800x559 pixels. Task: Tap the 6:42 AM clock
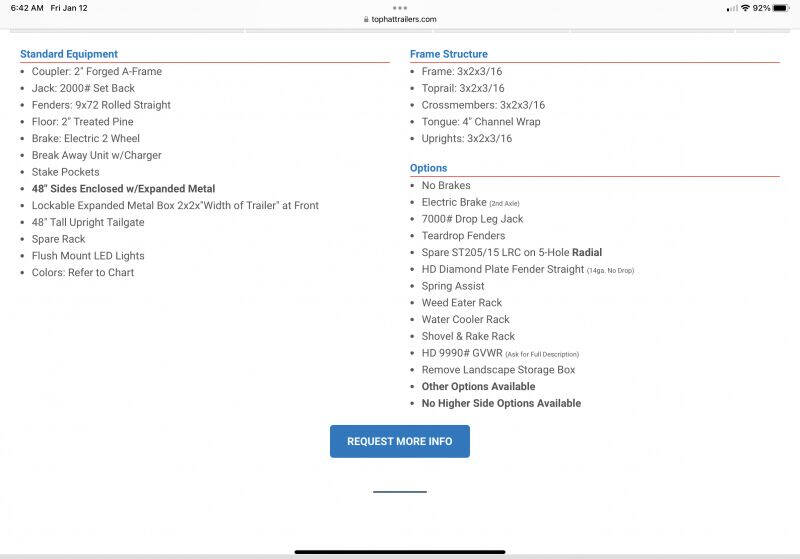click(27, 8)
